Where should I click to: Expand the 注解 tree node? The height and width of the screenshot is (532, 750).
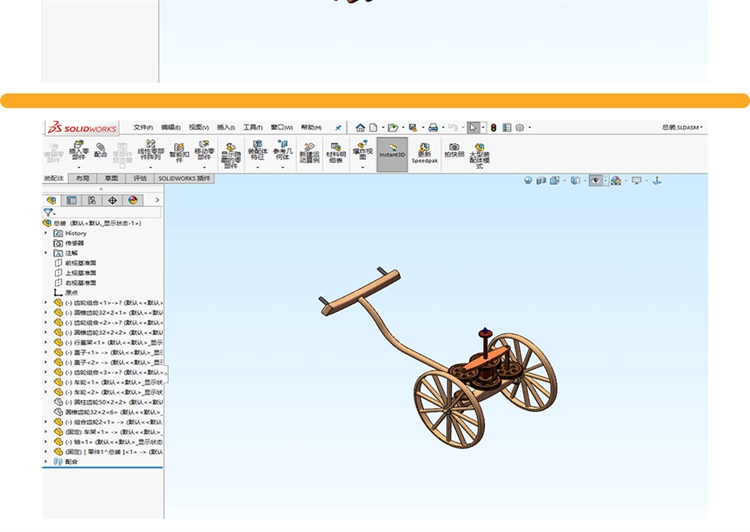(46, 253)
